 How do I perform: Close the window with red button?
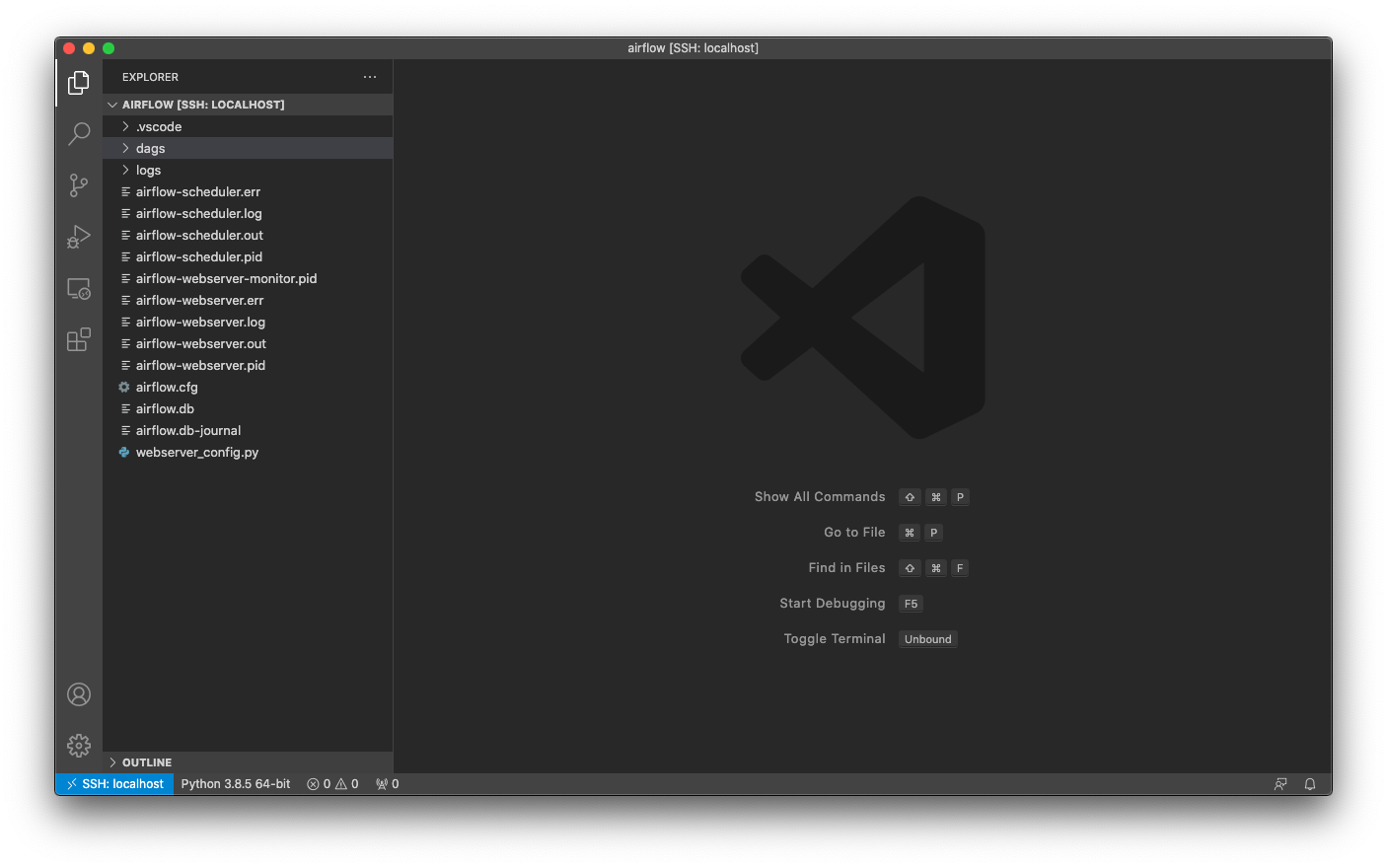pyautogui.click(x=69, y=48)
